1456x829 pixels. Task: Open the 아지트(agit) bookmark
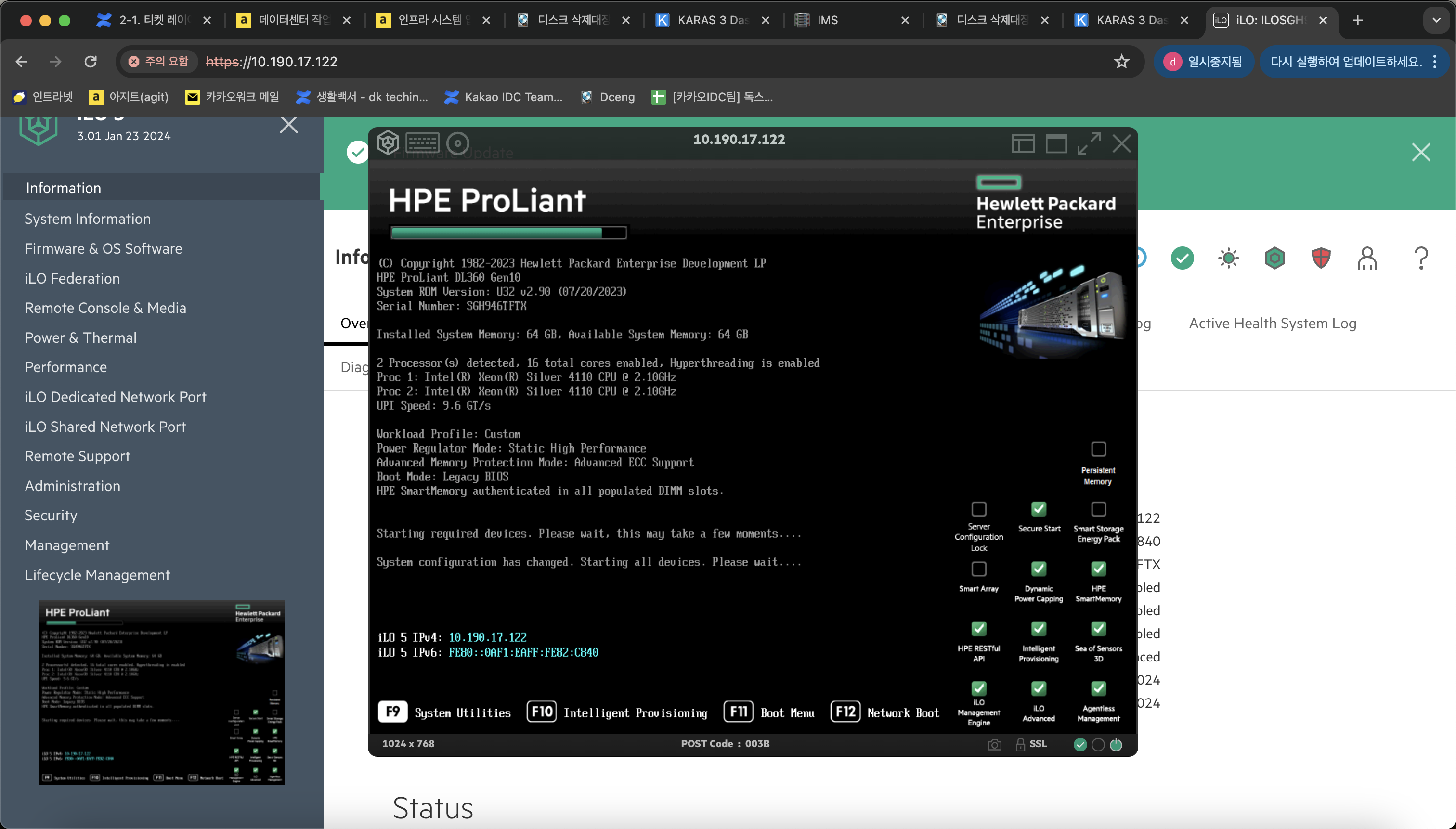(x=129, y=97)
